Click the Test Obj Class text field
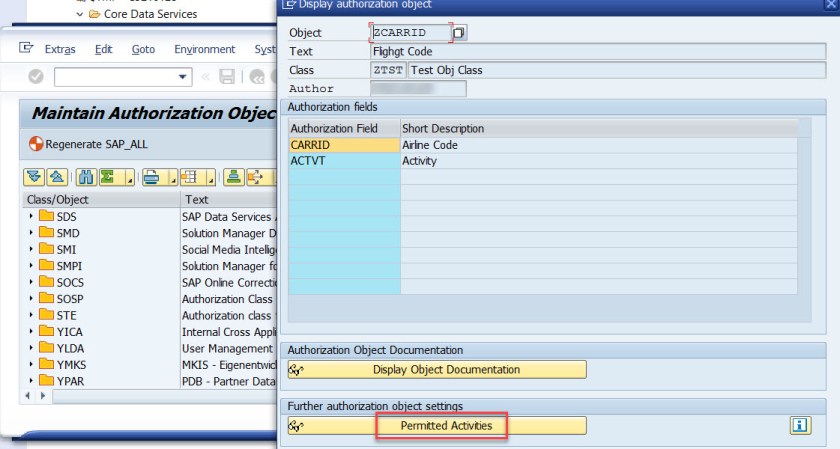The height and width of the screenshot is (449, 840). 617,70
